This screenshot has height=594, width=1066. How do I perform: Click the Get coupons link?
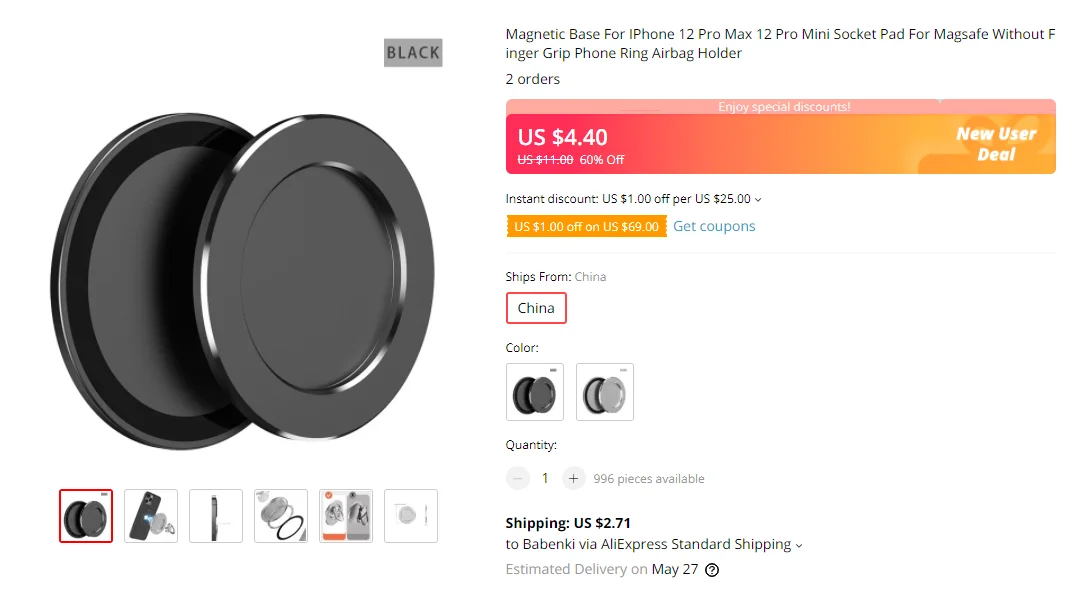click(x=714, y=227)
